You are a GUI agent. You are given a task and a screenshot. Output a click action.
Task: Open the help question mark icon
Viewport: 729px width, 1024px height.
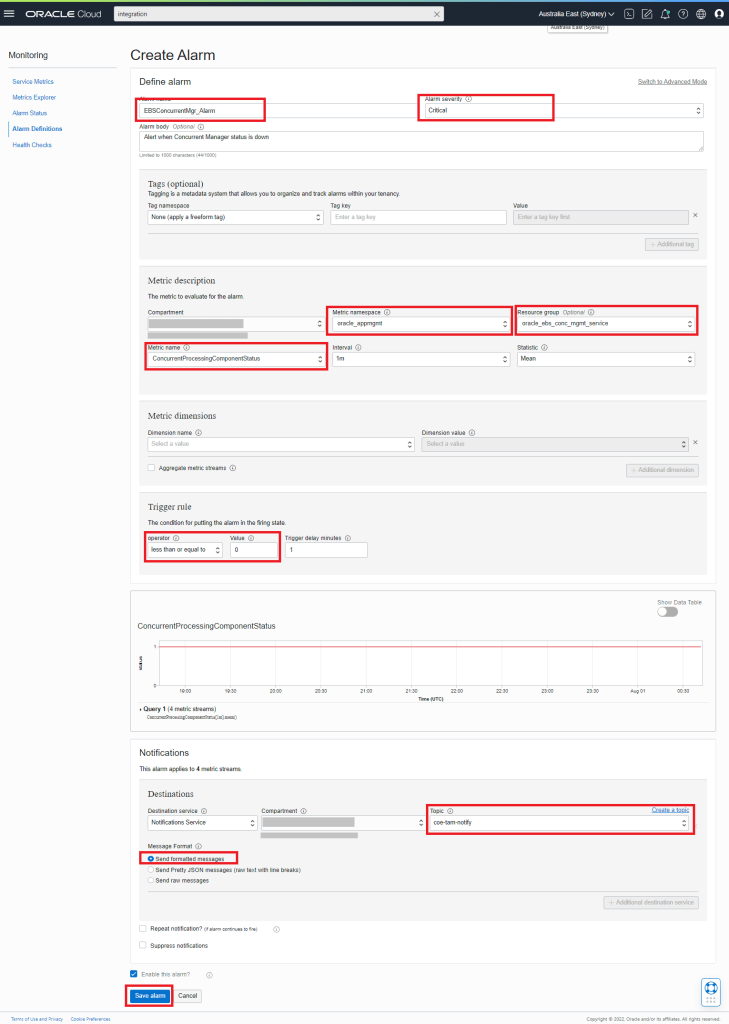coord(683,14)
